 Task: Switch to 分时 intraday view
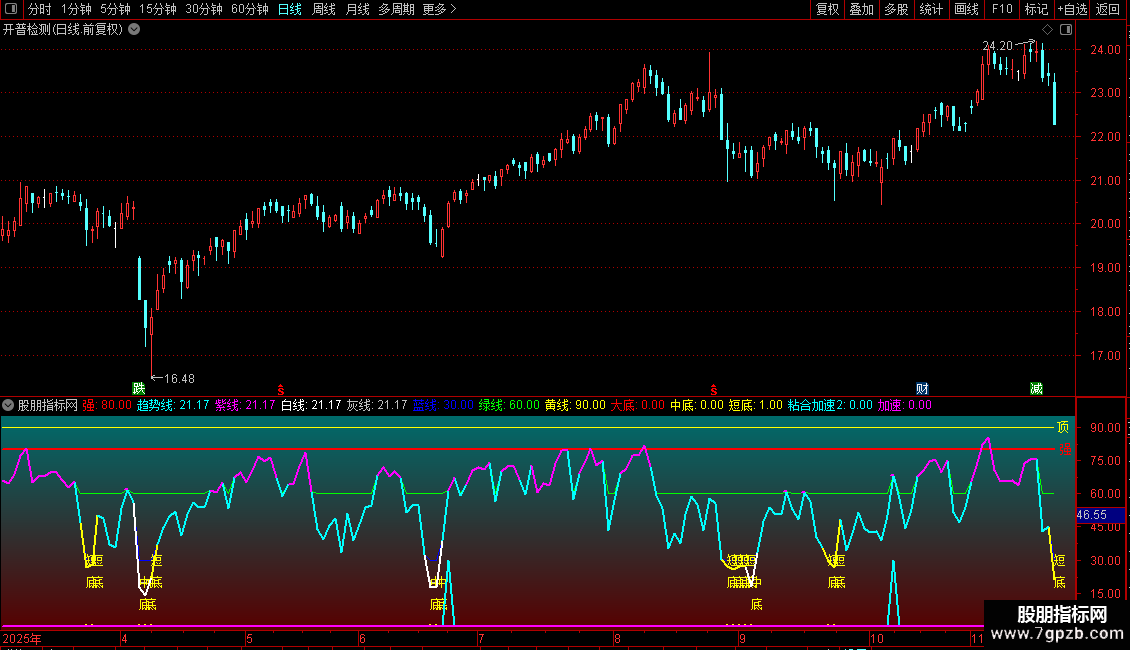(40, 9)
